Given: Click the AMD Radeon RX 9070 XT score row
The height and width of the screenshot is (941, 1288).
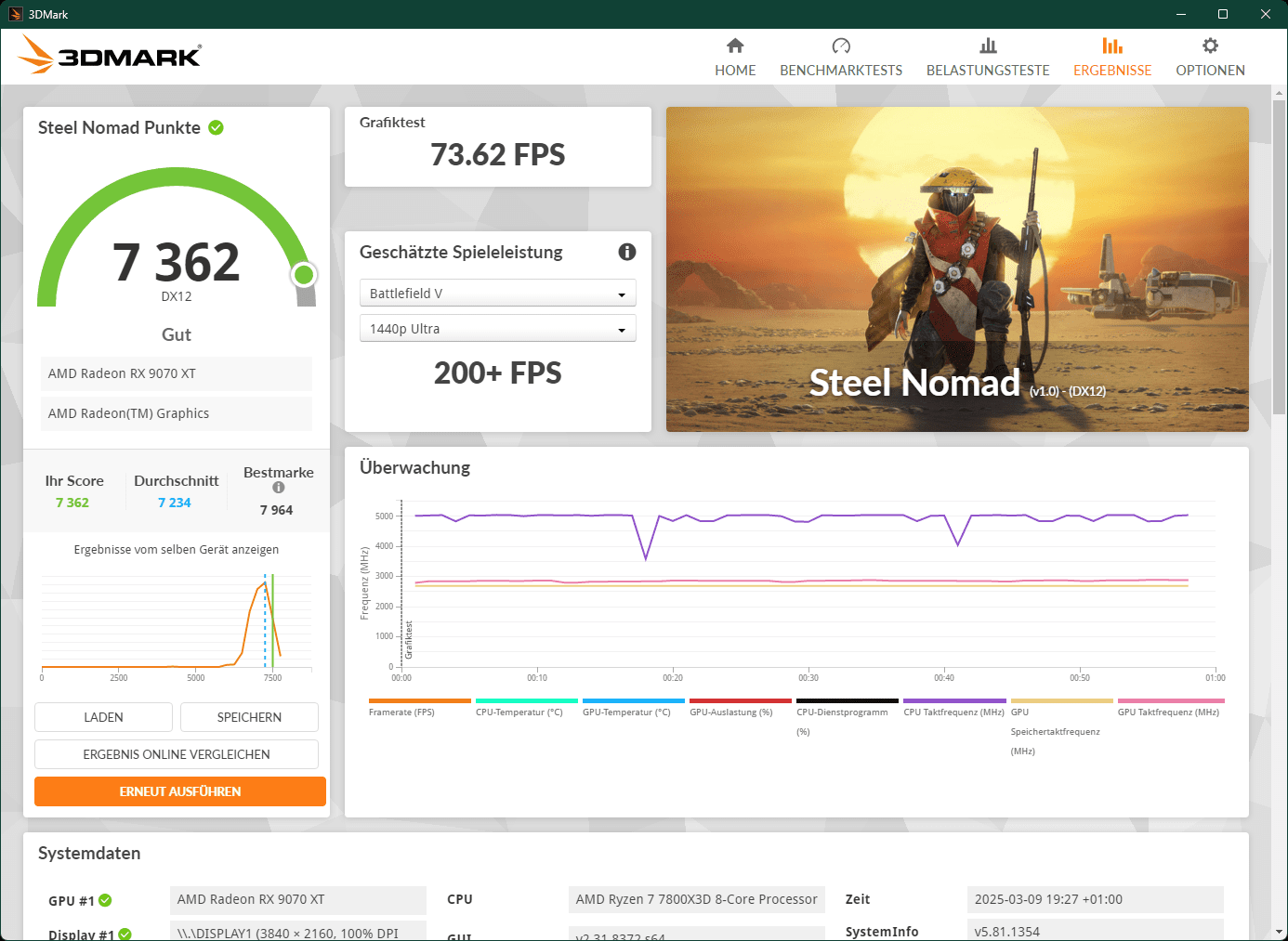Looking at the screenshot, I should [177, 373].
